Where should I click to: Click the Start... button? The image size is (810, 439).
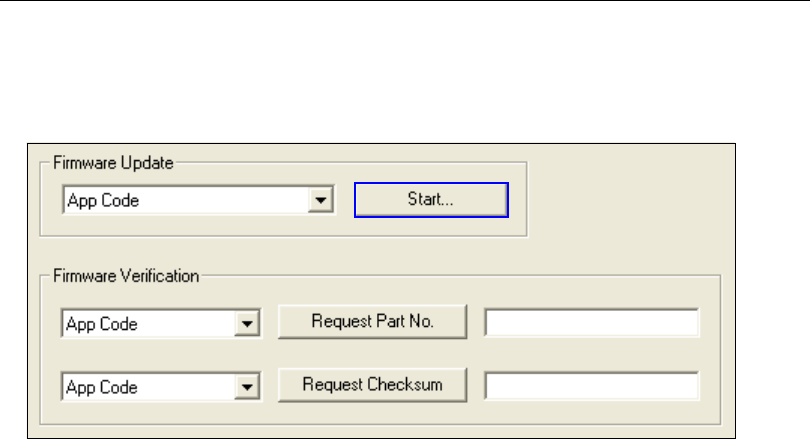430,200
